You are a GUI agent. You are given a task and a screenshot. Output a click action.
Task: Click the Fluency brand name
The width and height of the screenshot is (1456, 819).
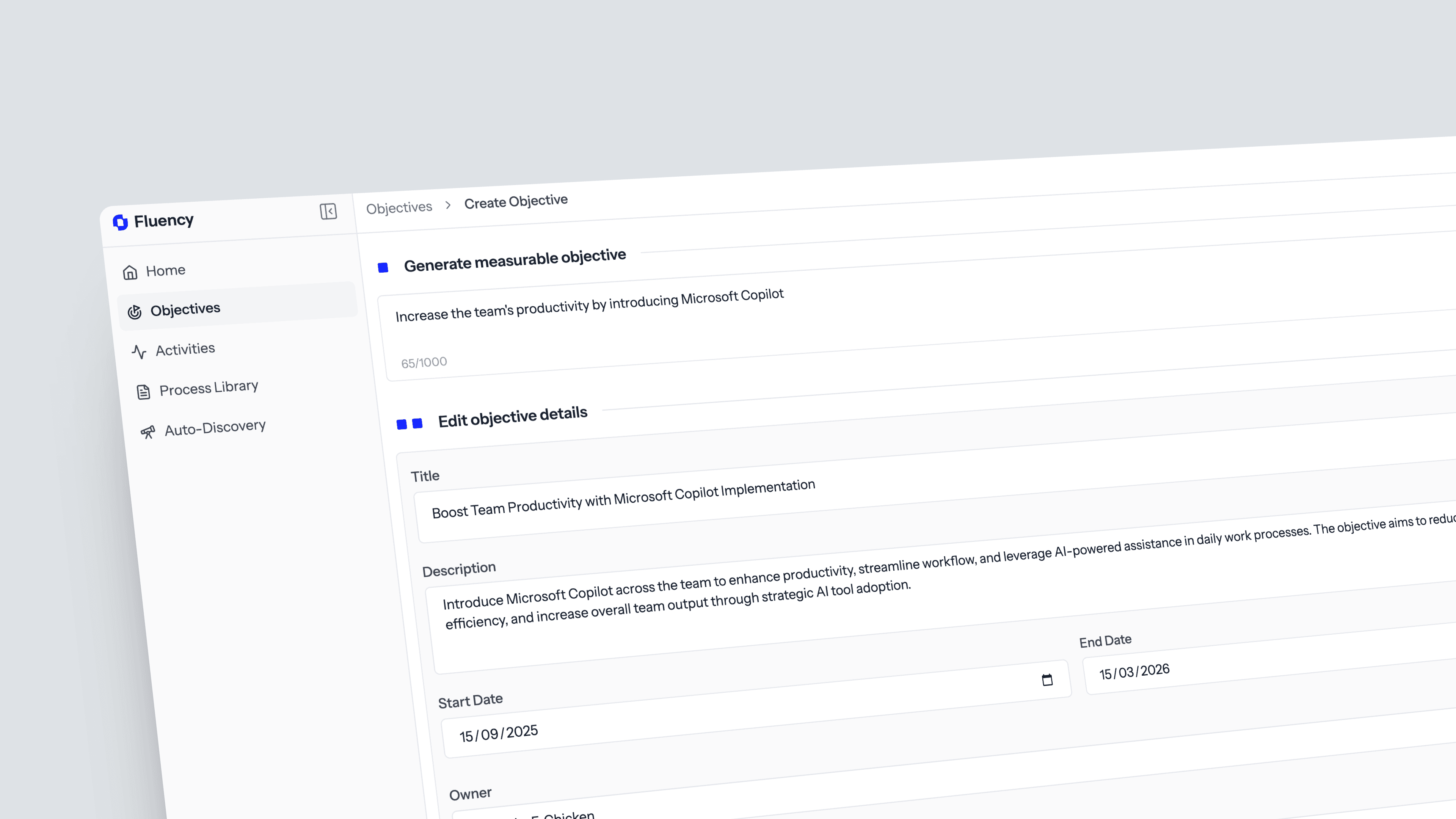[x=164, y=220]
